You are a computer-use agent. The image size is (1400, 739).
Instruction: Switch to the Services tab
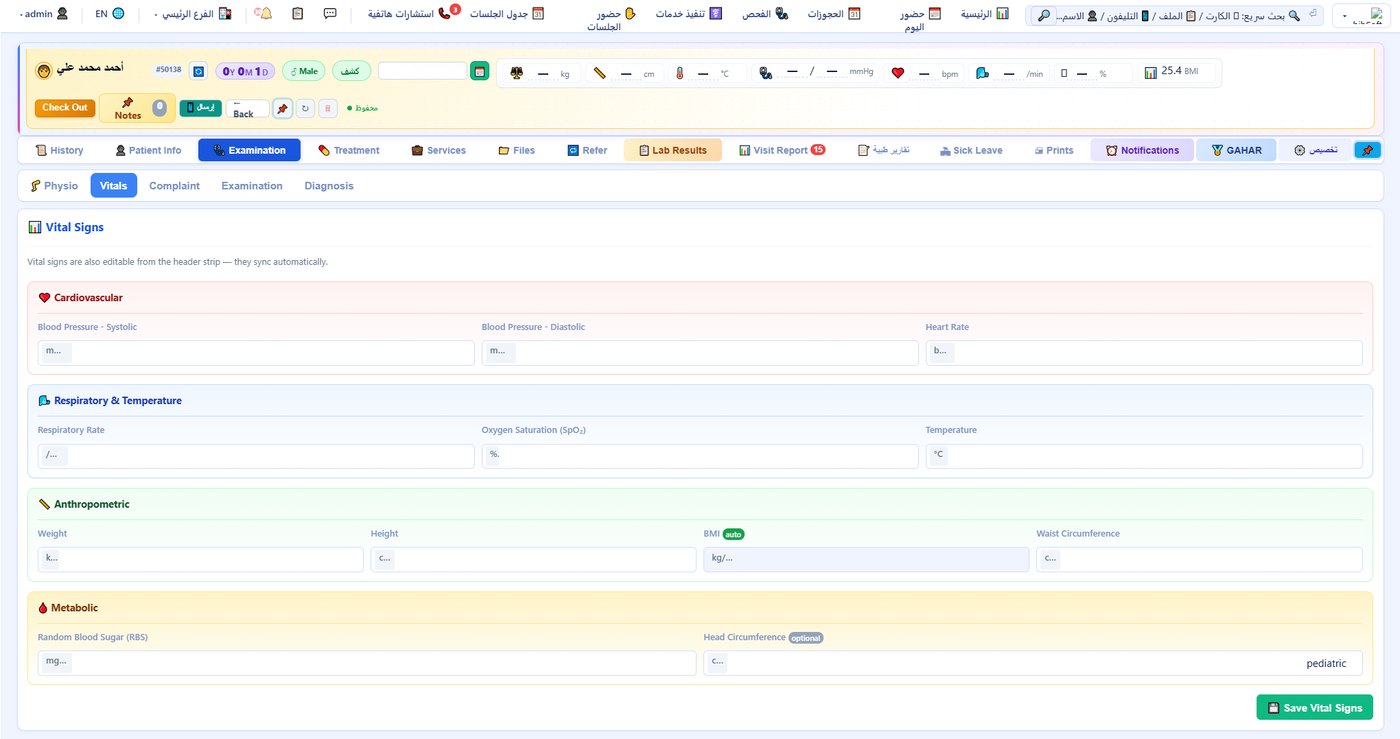[438, 150]
